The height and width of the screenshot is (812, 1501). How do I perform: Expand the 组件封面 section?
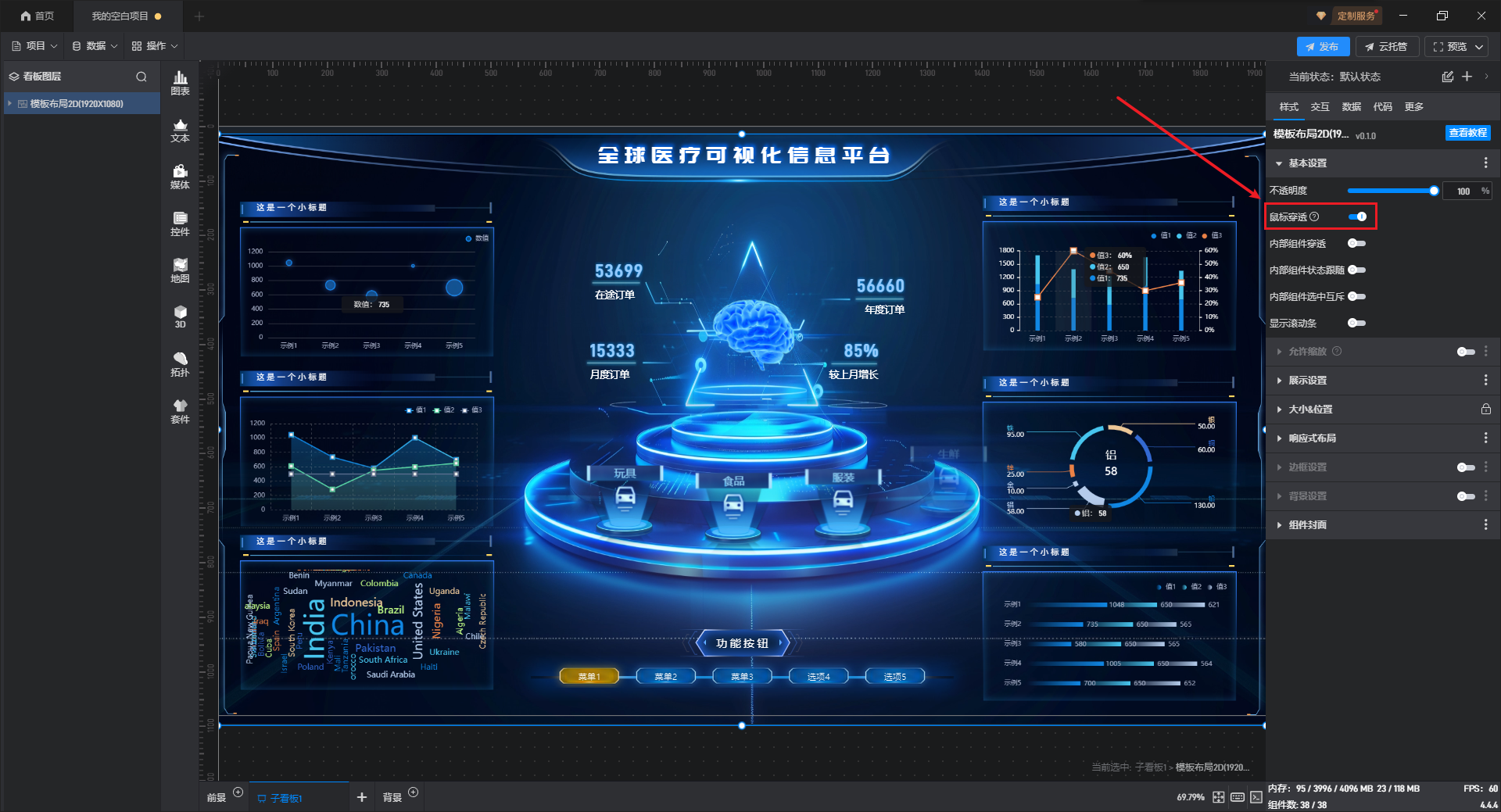click(1279, 525)
